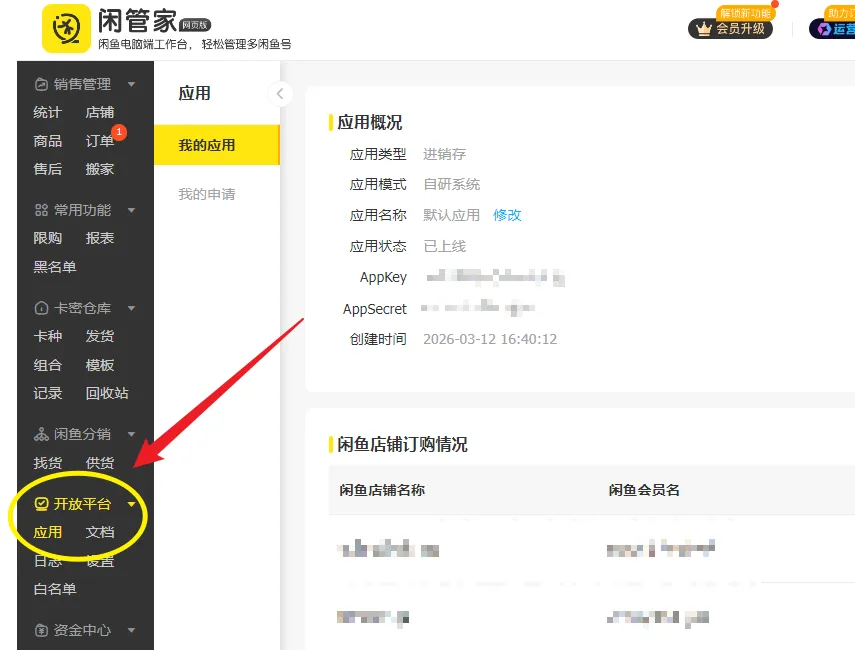Switch to 我的应用 tab
855x650 pixels.
tap(216, 145)
